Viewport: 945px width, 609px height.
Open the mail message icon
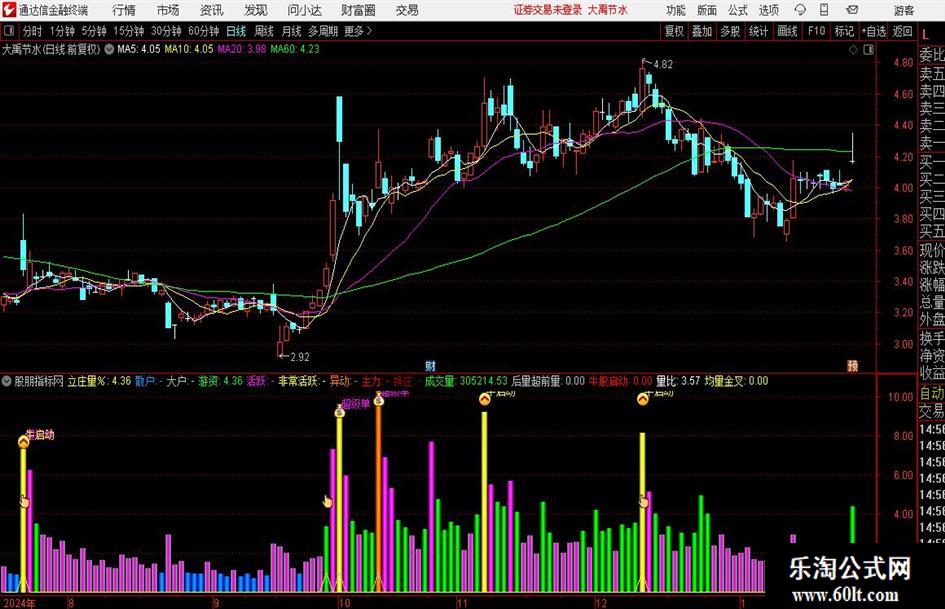coord(852,10)
